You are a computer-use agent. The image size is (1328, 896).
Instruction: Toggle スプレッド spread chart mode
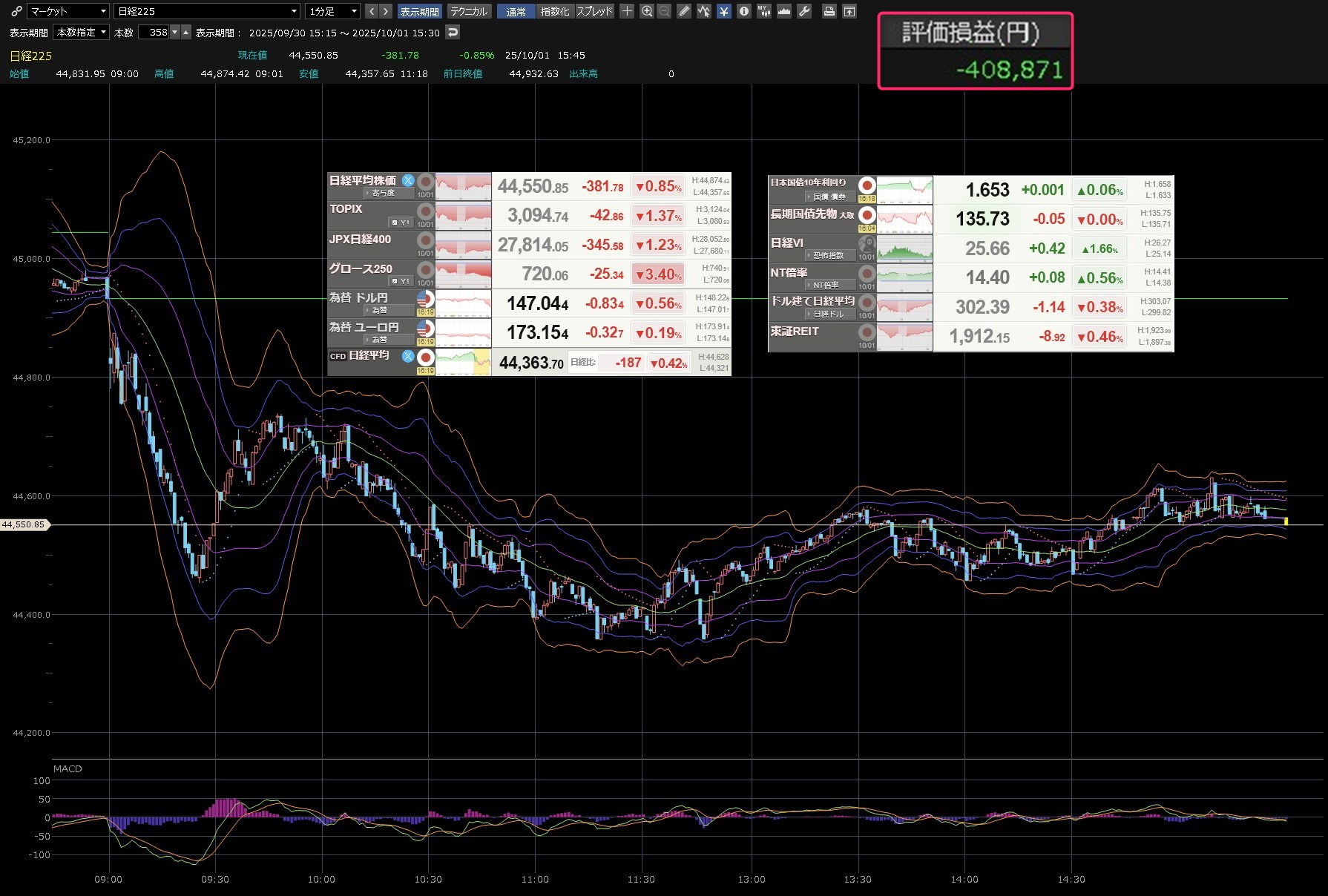595,11
